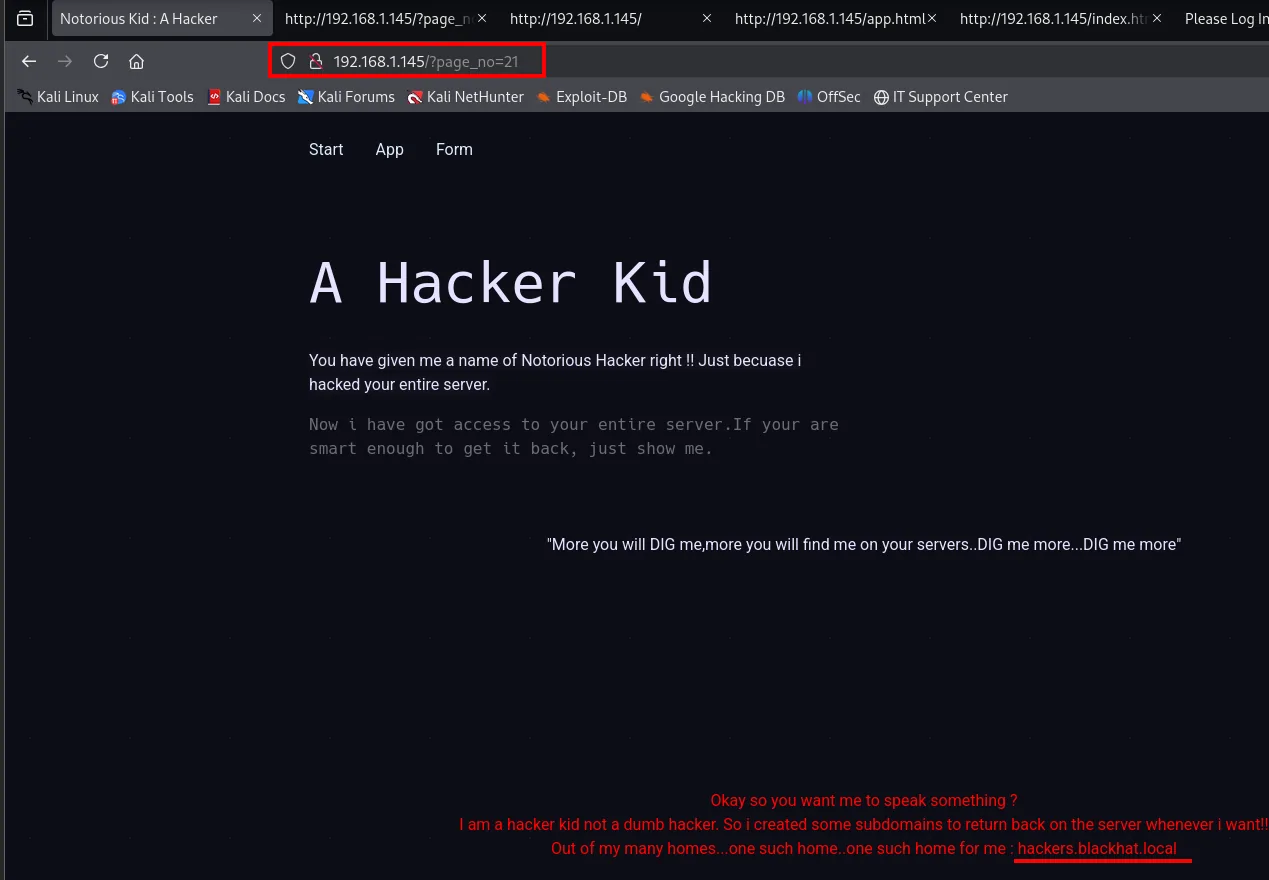Open the Kali NetHunter bookmark
The width and height of the screenshot is (1269, 880).
(465, 97)
